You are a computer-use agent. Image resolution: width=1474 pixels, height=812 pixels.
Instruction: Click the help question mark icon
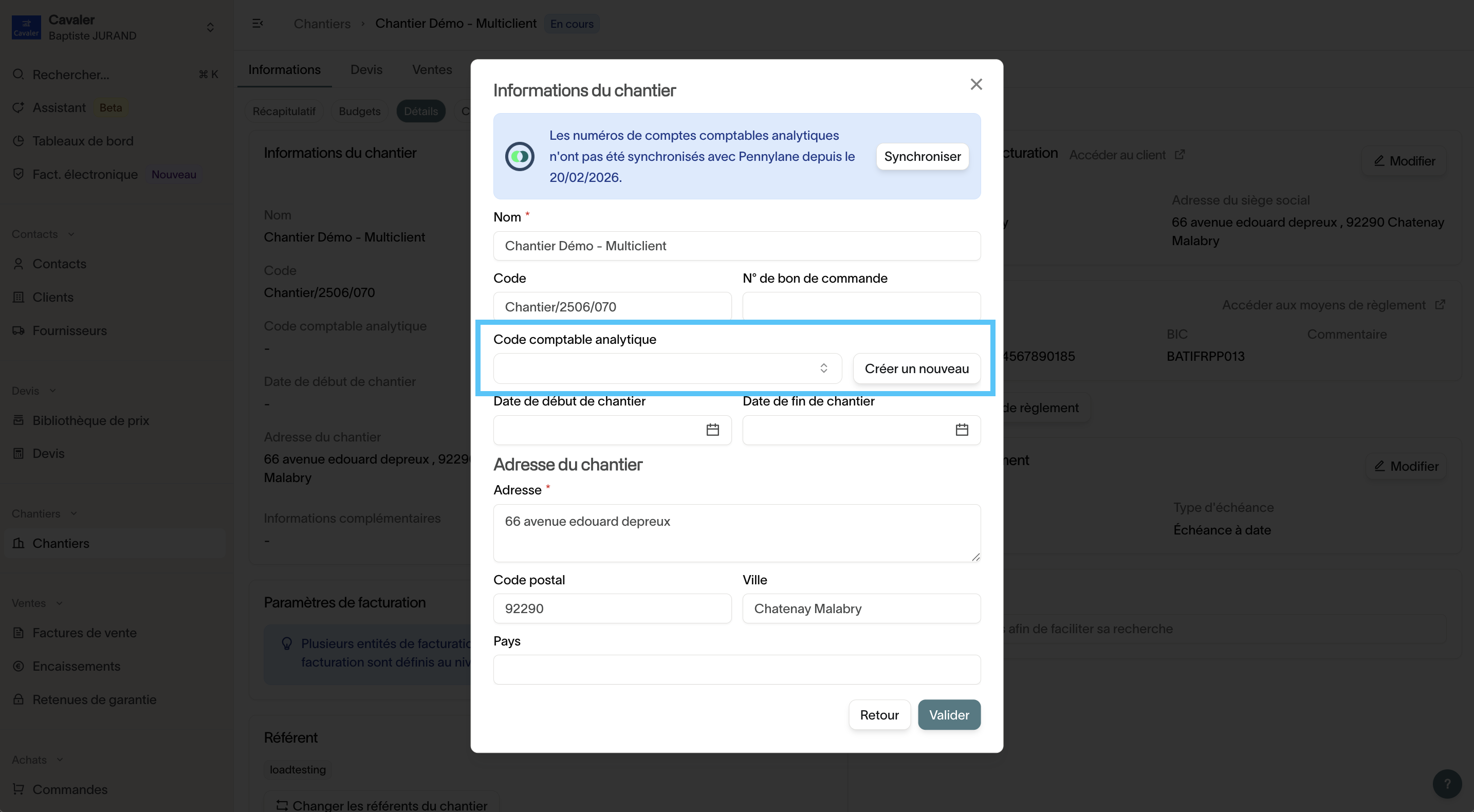(x=1447, y=783)
